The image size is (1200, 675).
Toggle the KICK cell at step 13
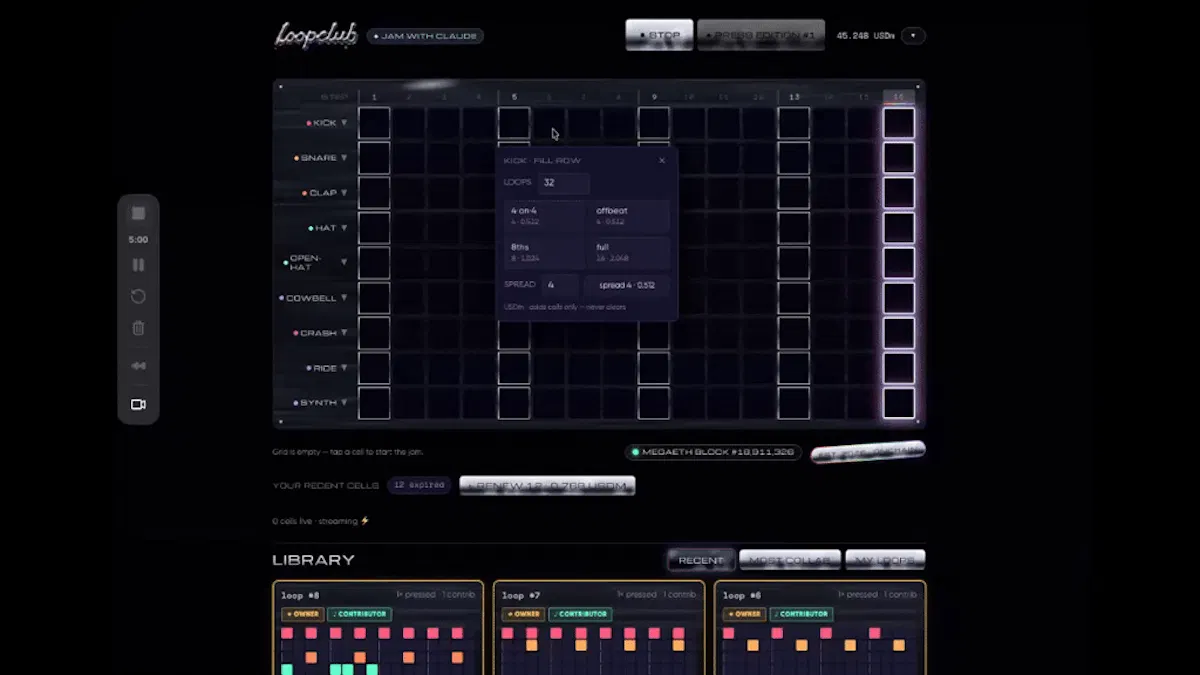(x=794, y=123)
